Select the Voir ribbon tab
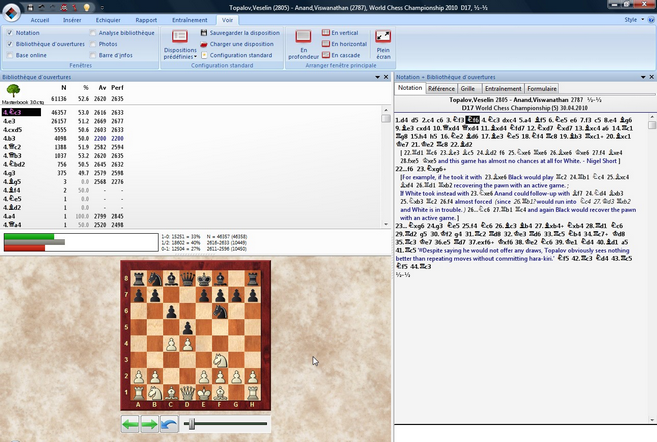The image size is (657, 442). click(x=228, y=20)
